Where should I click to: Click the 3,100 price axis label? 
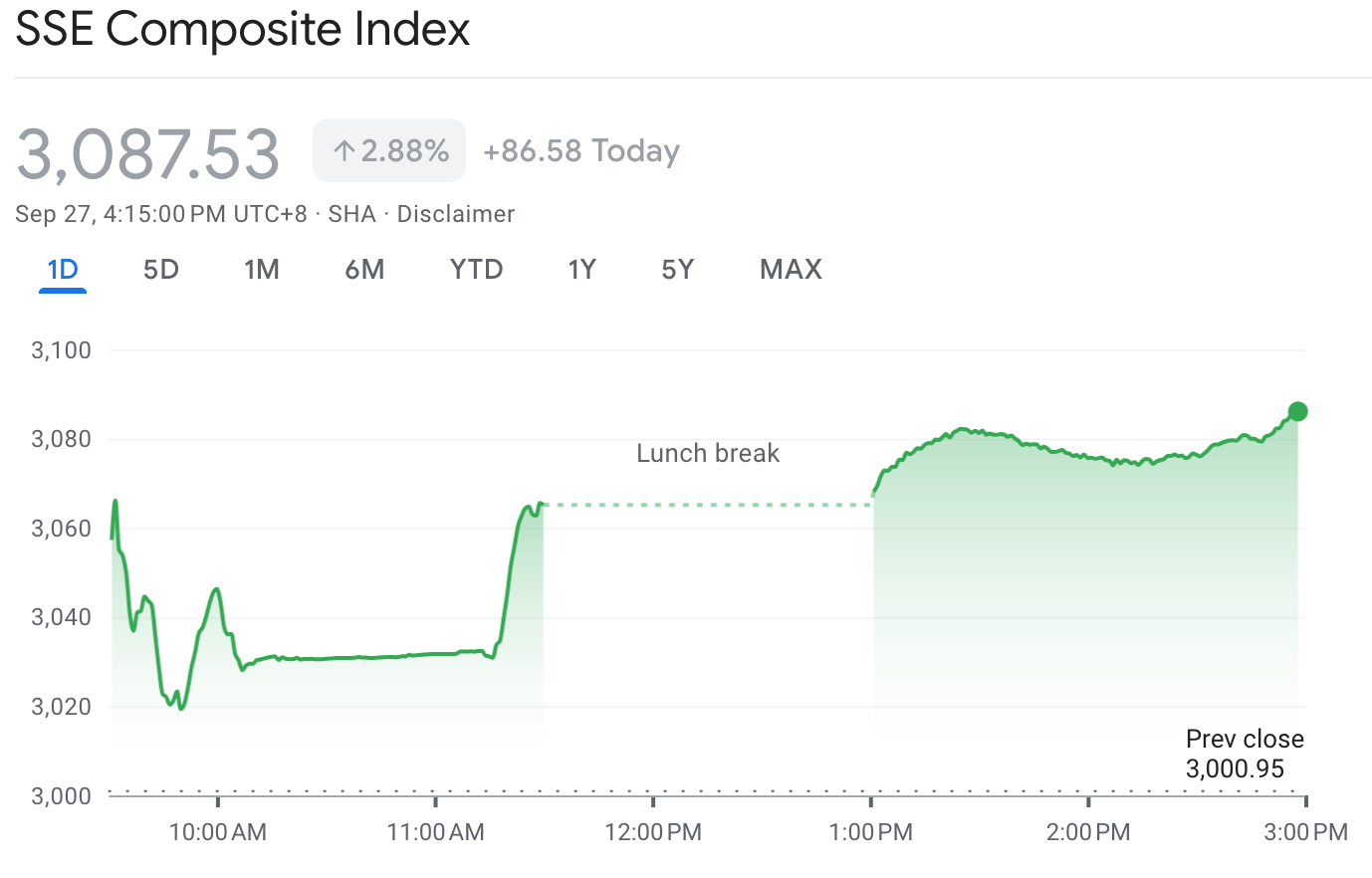[62, 350]
